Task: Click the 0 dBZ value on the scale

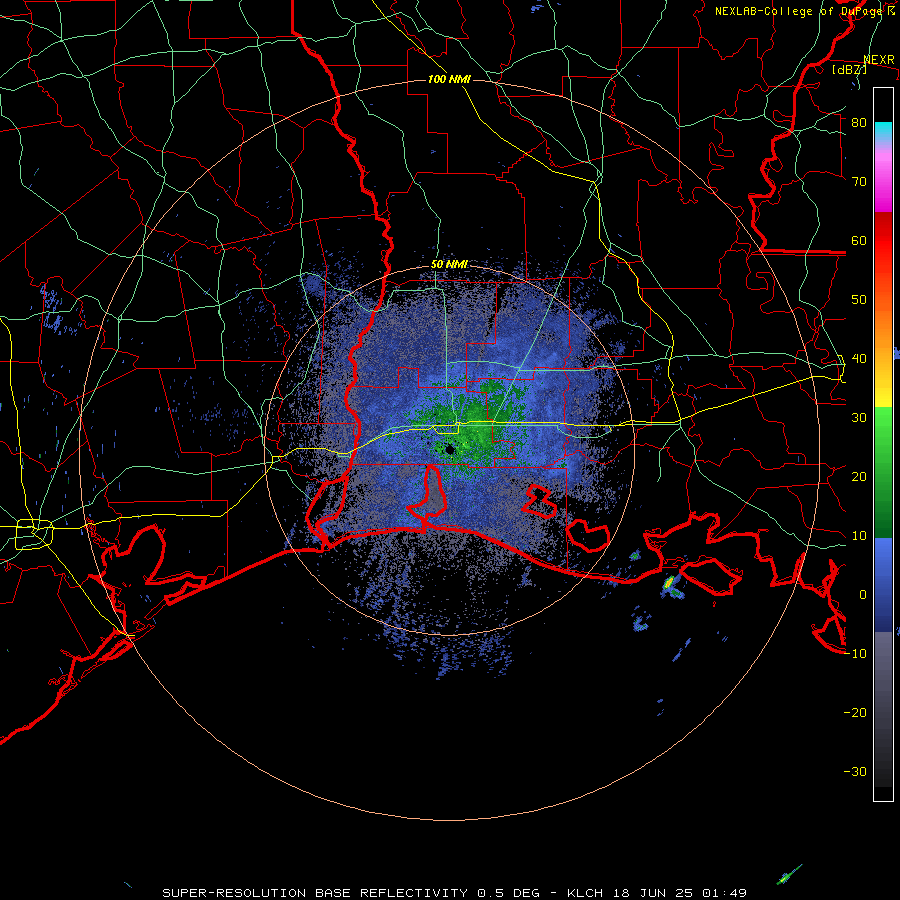Action: [x=863, y=595]
